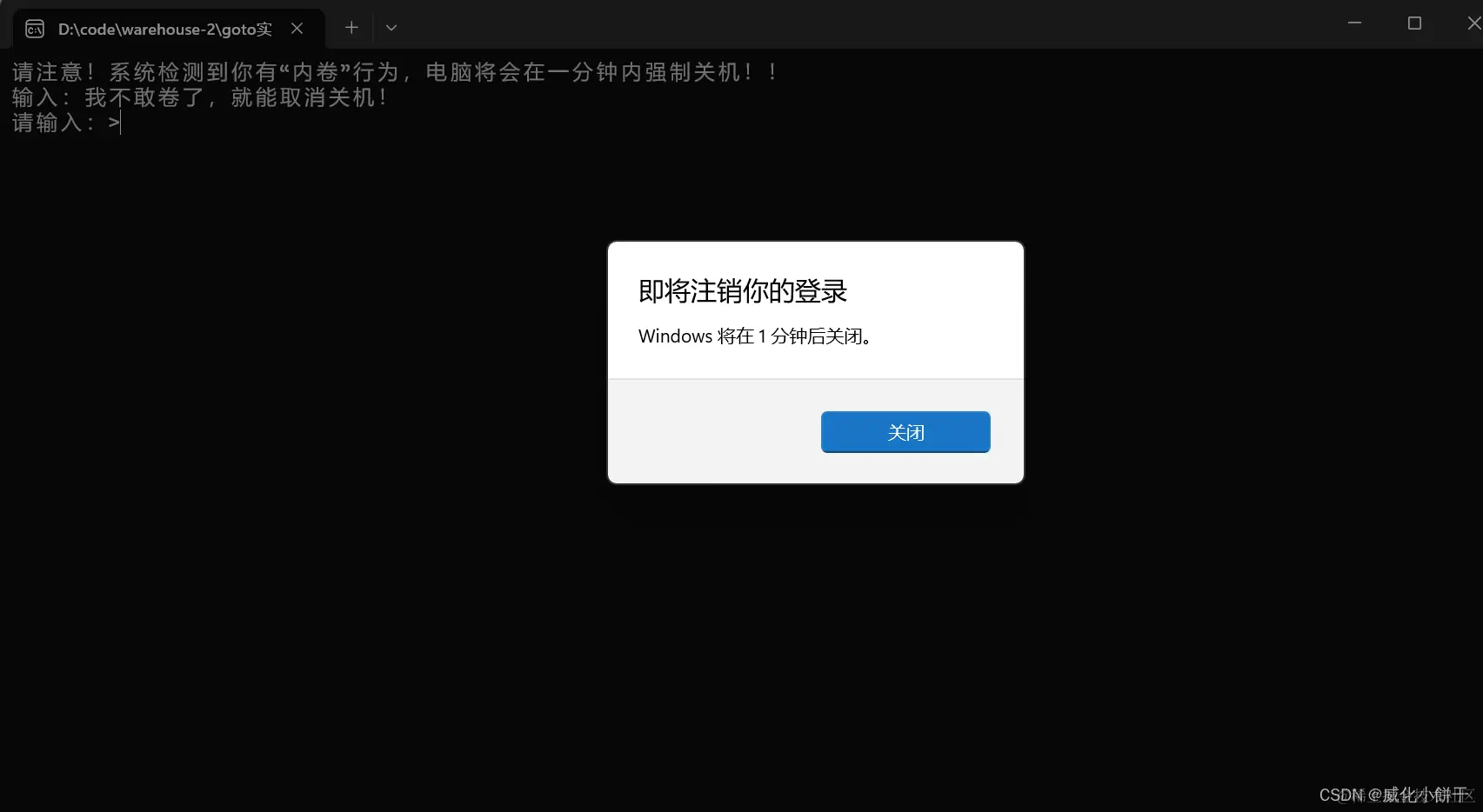Open the terminal profile dropdown chevron
The image size is (1483, 812).
click(x=391, y=28)
